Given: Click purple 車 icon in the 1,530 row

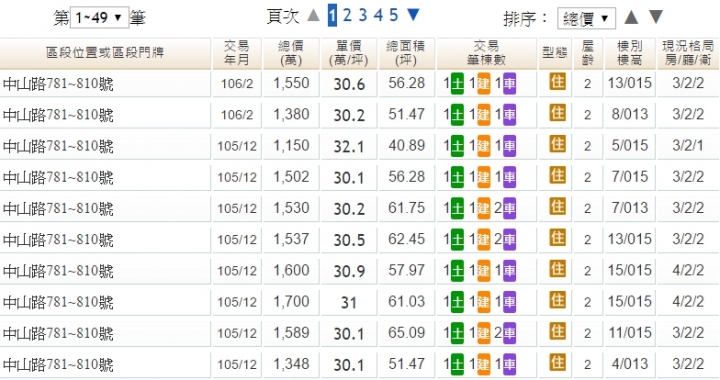Looking at the screenshot, I should click(509, 208).
